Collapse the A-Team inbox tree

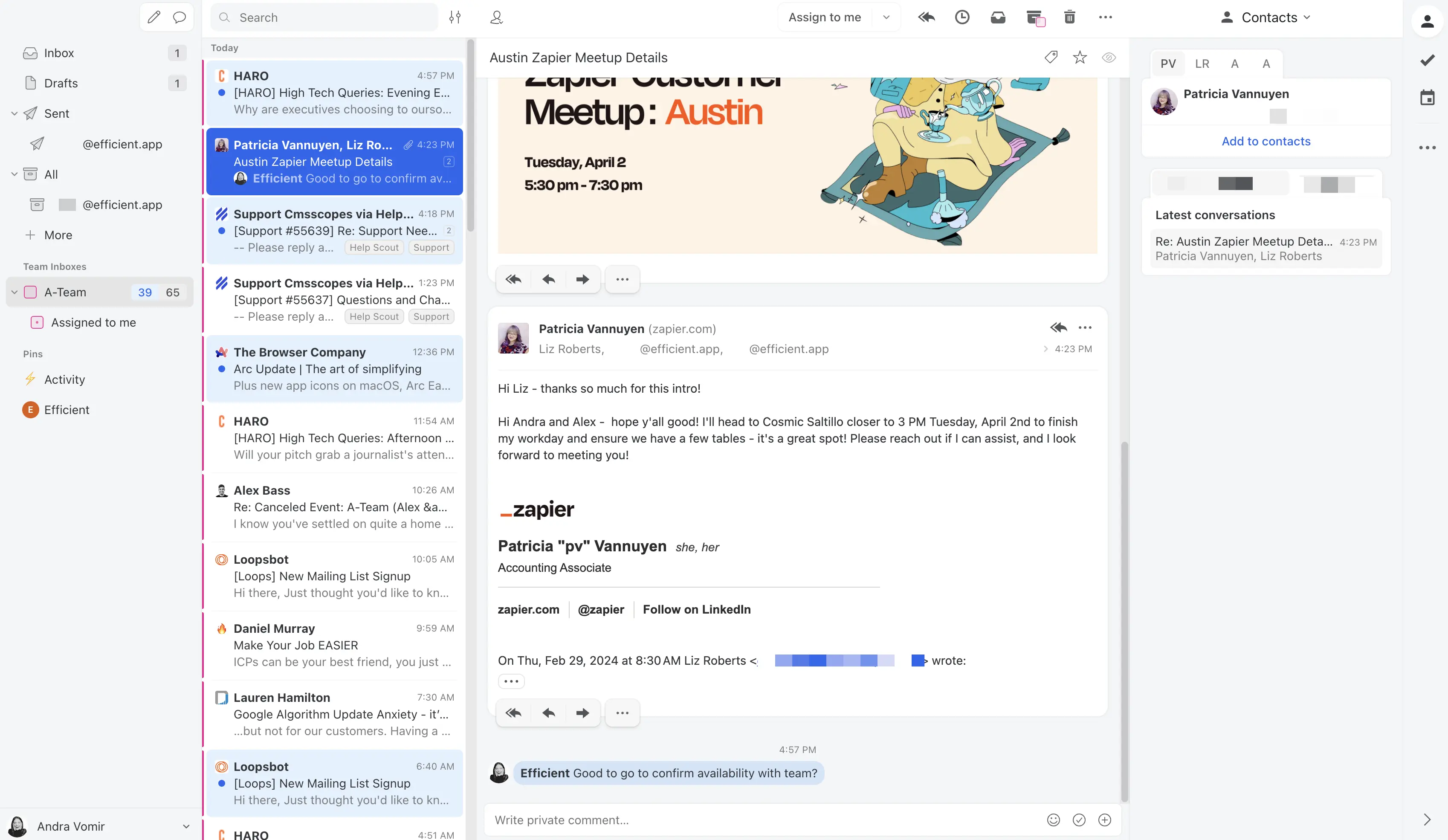tap(14, 292)
